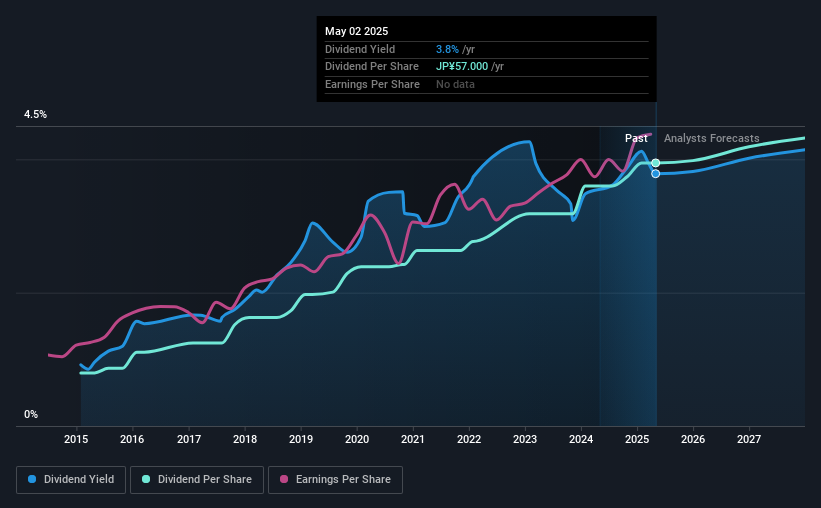Click the tooltip Earnings Per Share row label
The height and width of the screenshot is (508, 821).
[x=372, y=84]
